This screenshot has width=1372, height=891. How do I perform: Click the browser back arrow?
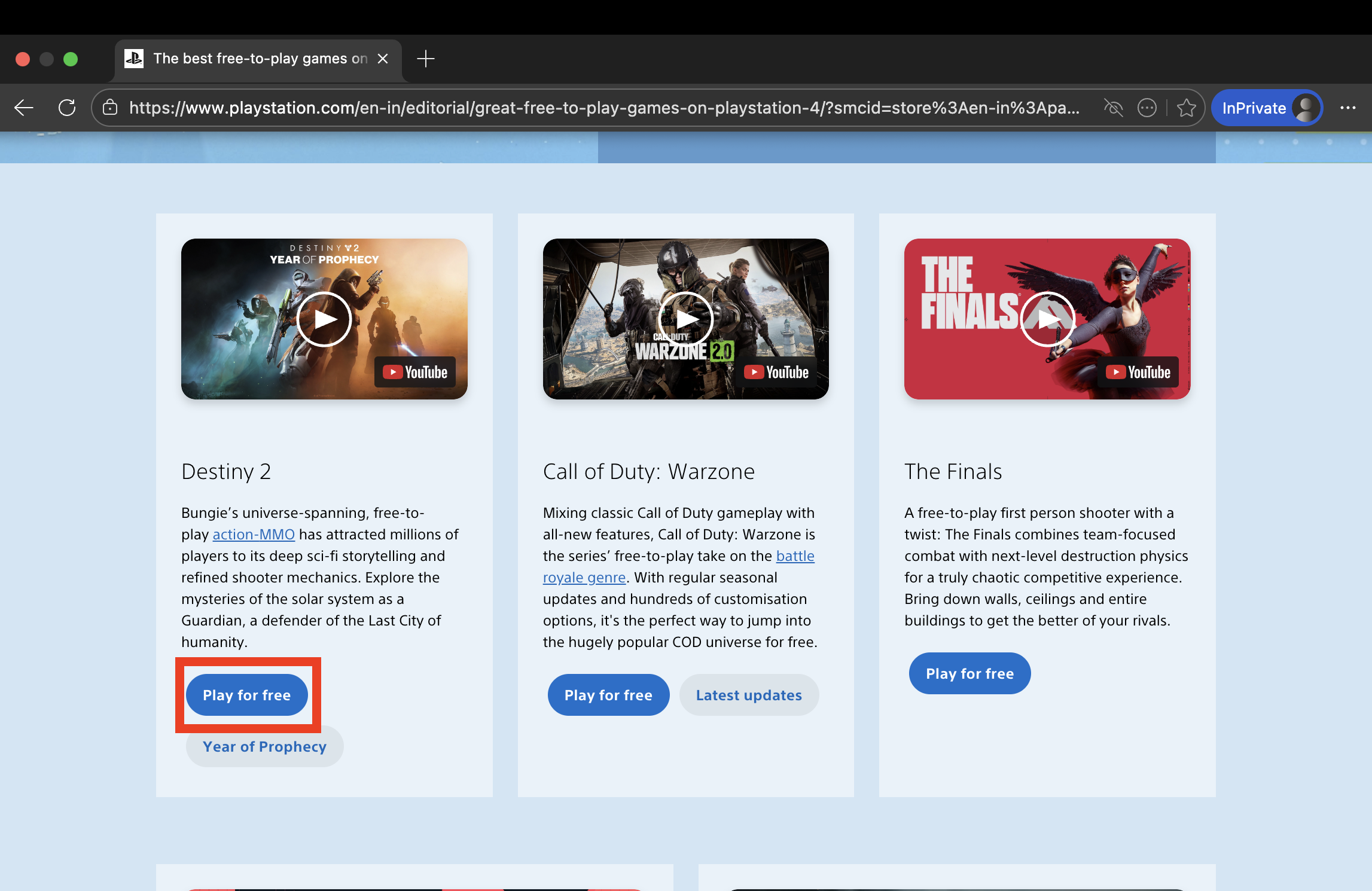[x=24, y=108]
